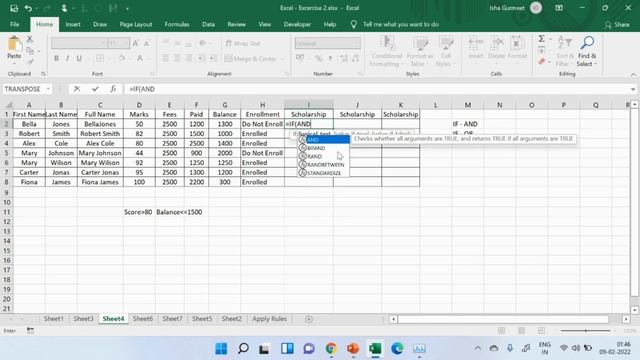640x360 pixels.
Task: Switch to the Formulas tab
Action: pyautogui.click(x=177, y=24)
